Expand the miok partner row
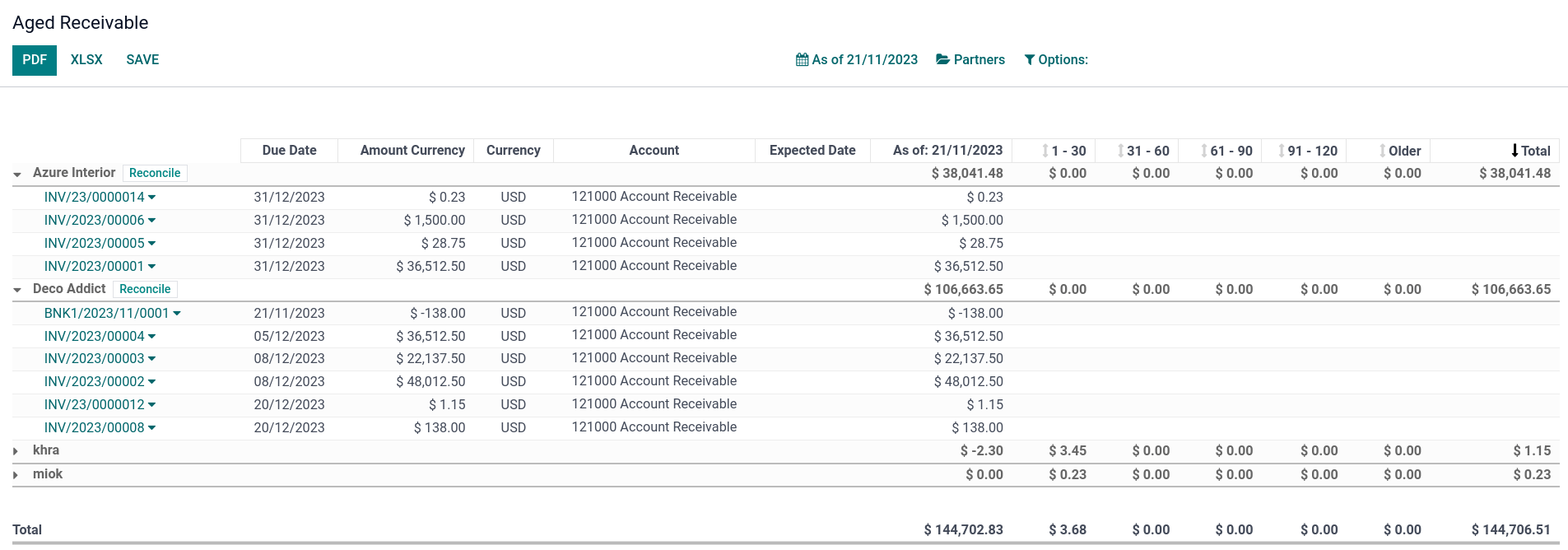 coord(16,475)
